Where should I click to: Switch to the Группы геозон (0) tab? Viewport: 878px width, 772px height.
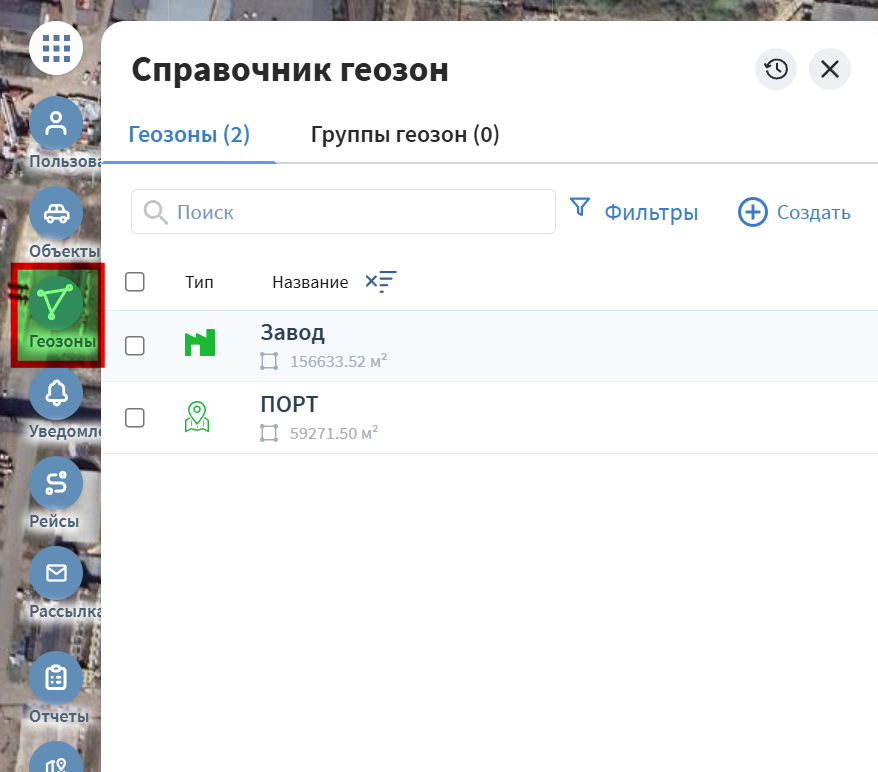pos(405,134)
